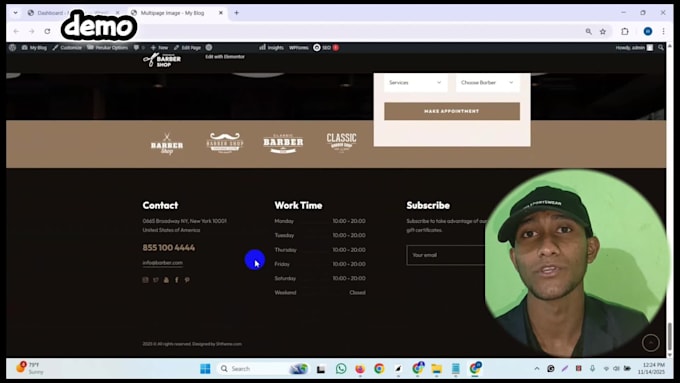Open My Blog in admin bar

click(34, 48)
